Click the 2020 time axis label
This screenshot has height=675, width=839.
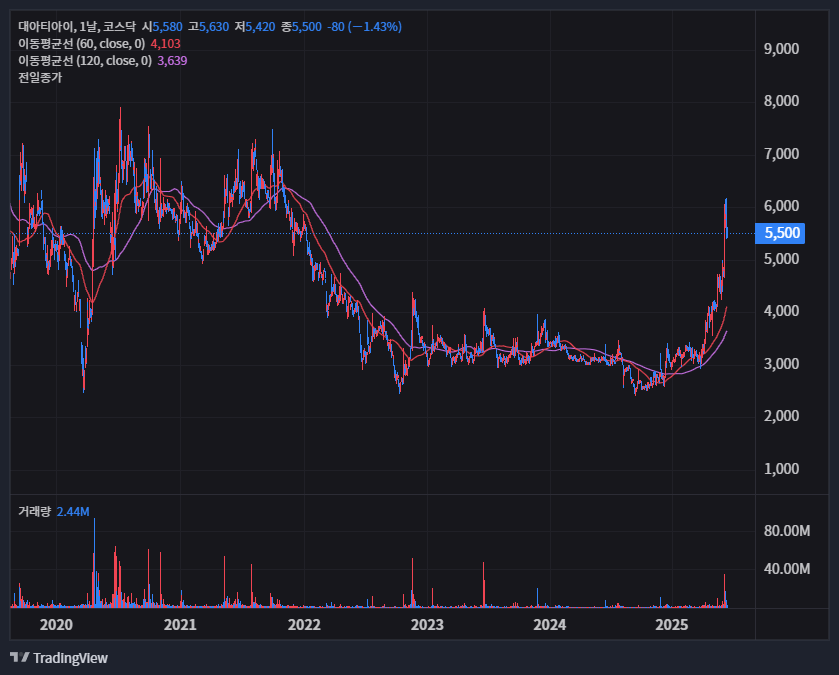tap(56, 625)
